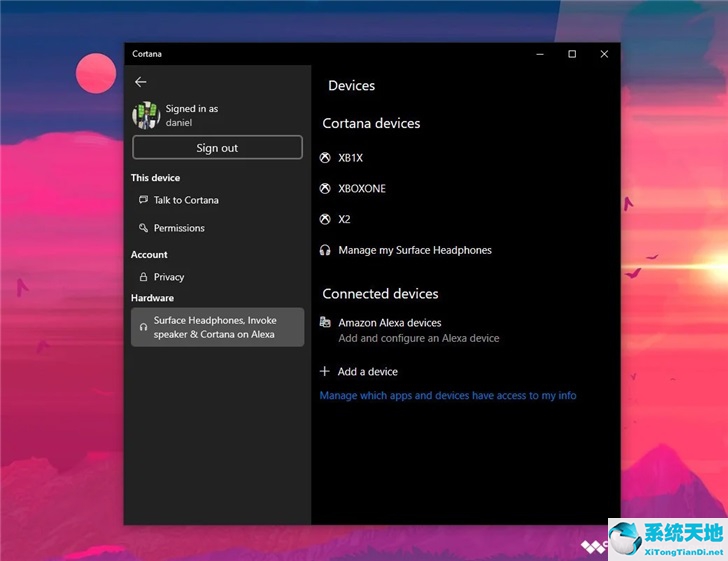728x561 pixels.
Task: Maximize the Cortana window
Action: [572, 54]
